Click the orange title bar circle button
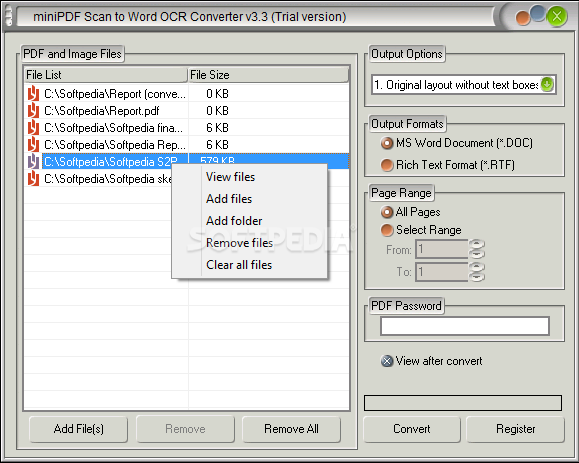 pyautogui.click(x=523, y=18)
